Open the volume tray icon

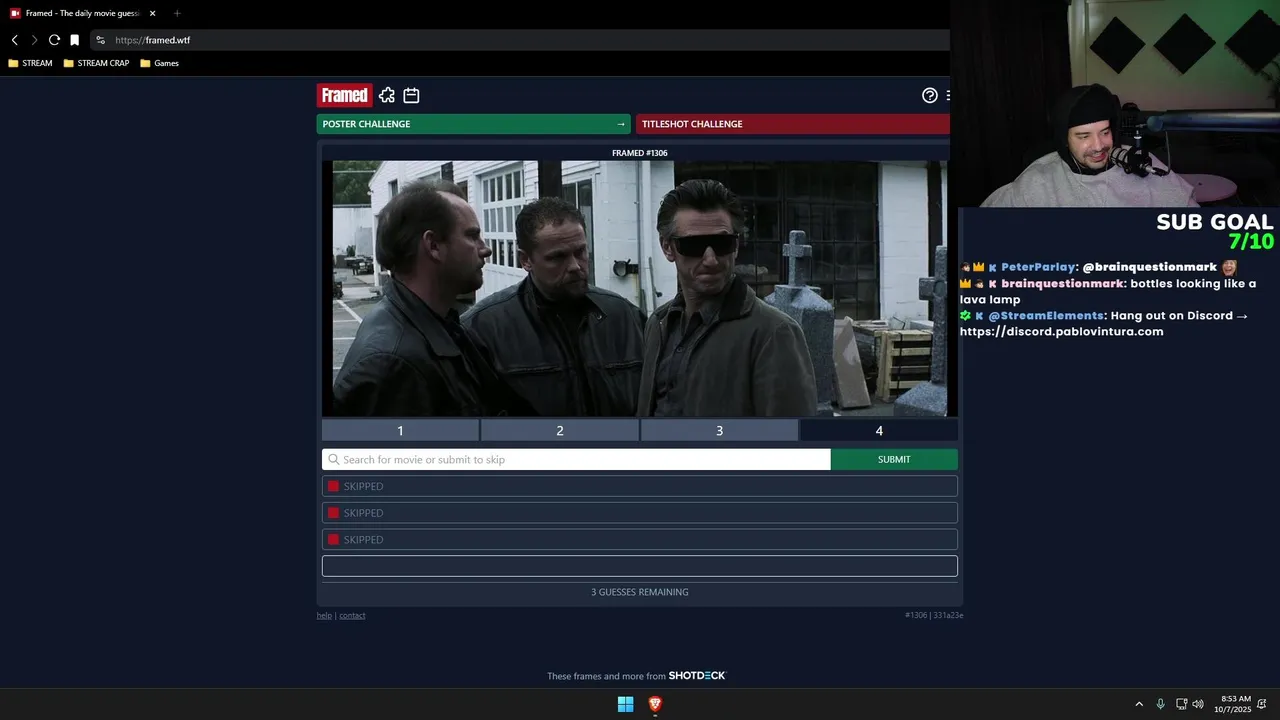(x=1198, y=704)
